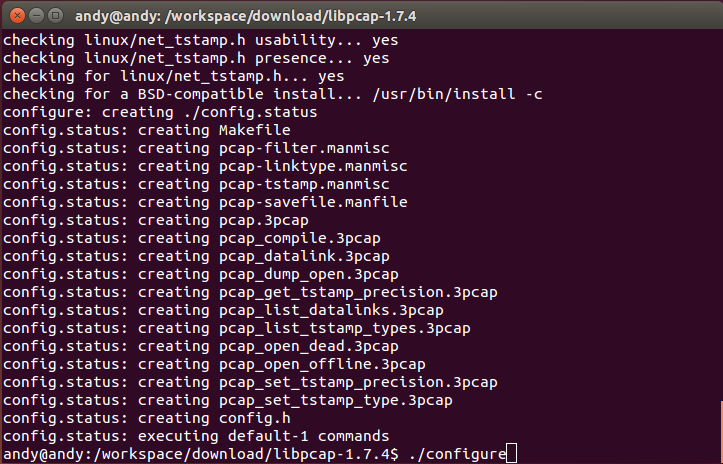This screenshot has height=464, width=723.
Task: Click the line 'checking for linux/net_tstamp.h... yes'
Action: point(173,76)
